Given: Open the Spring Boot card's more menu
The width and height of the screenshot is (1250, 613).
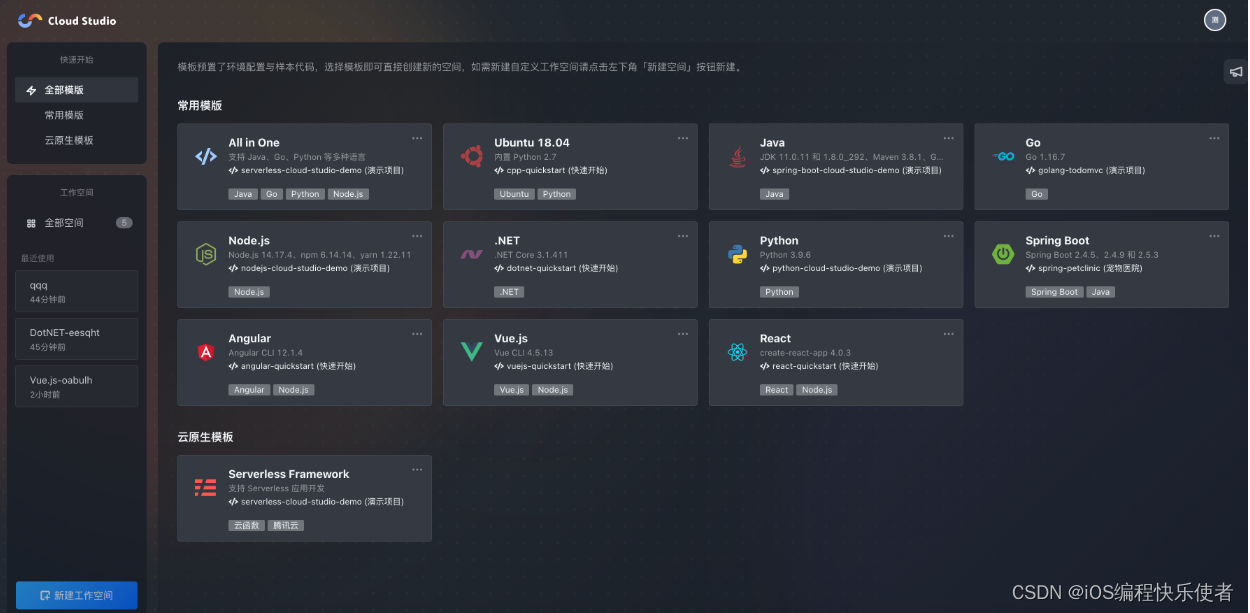Looking at the screenshot, I should click(1214, 236).
